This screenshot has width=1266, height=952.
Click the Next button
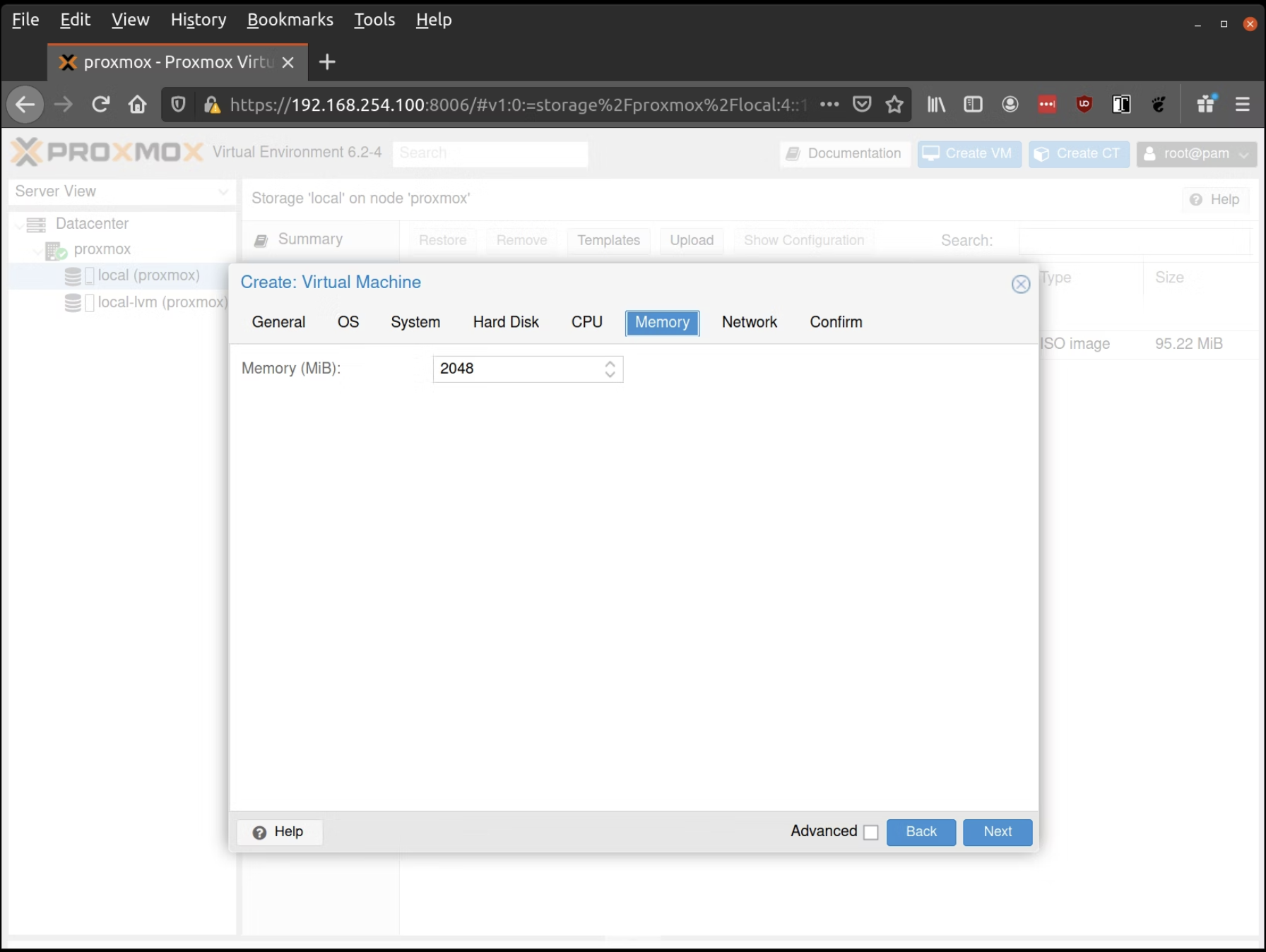pos(997,832)
